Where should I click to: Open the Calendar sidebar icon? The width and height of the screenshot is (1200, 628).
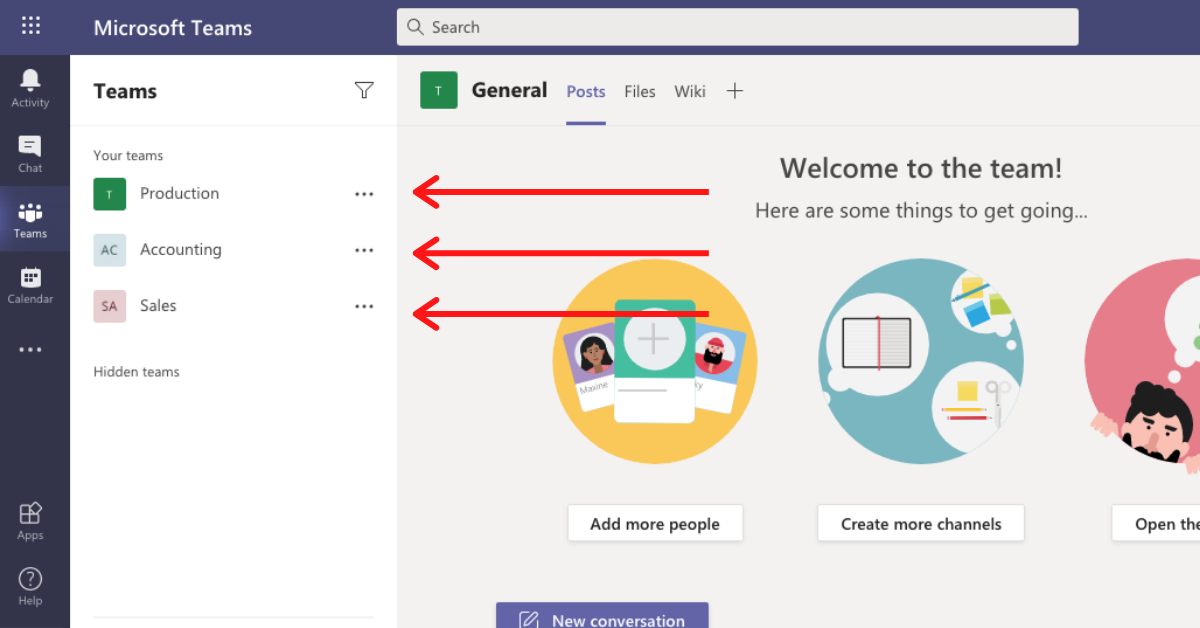pos(30,285)
